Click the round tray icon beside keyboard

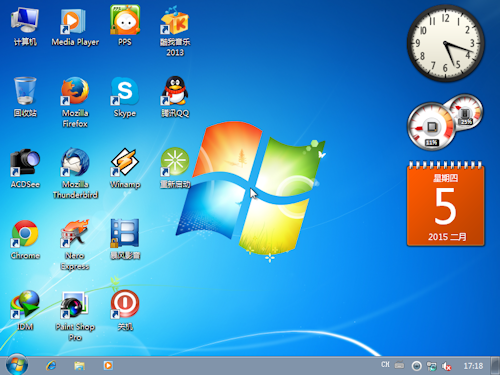(416, 366)
